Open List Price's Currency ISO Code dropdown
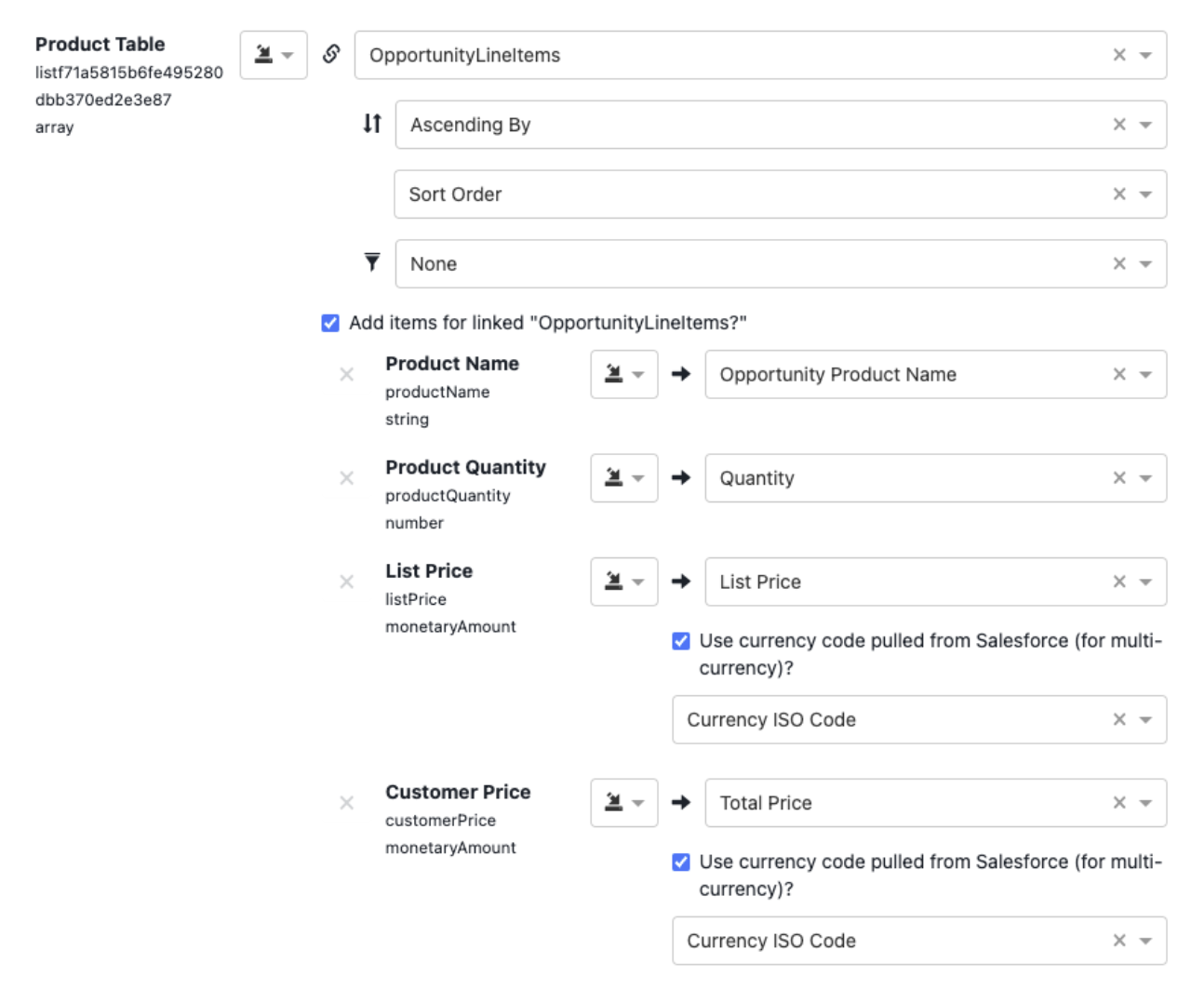1204x1003 pixels. point(1145,719)
